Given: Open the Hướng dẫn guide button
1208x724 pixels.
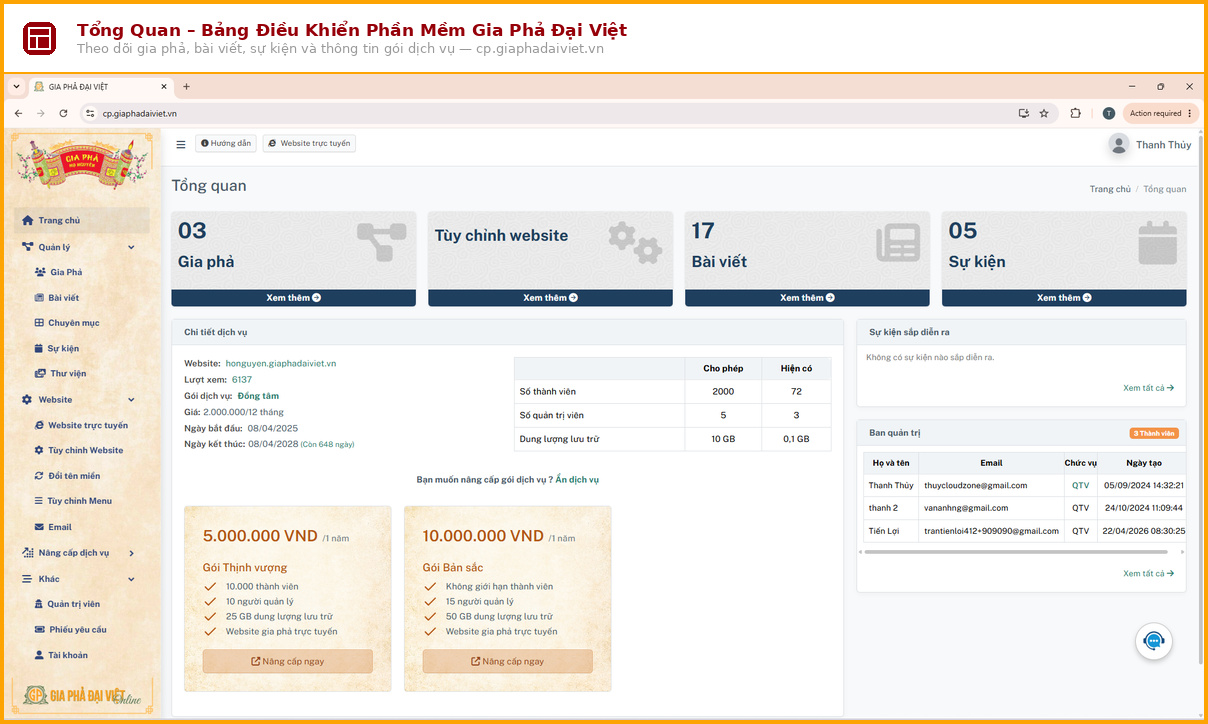Looking at the screenshot, I should (226, 144).
